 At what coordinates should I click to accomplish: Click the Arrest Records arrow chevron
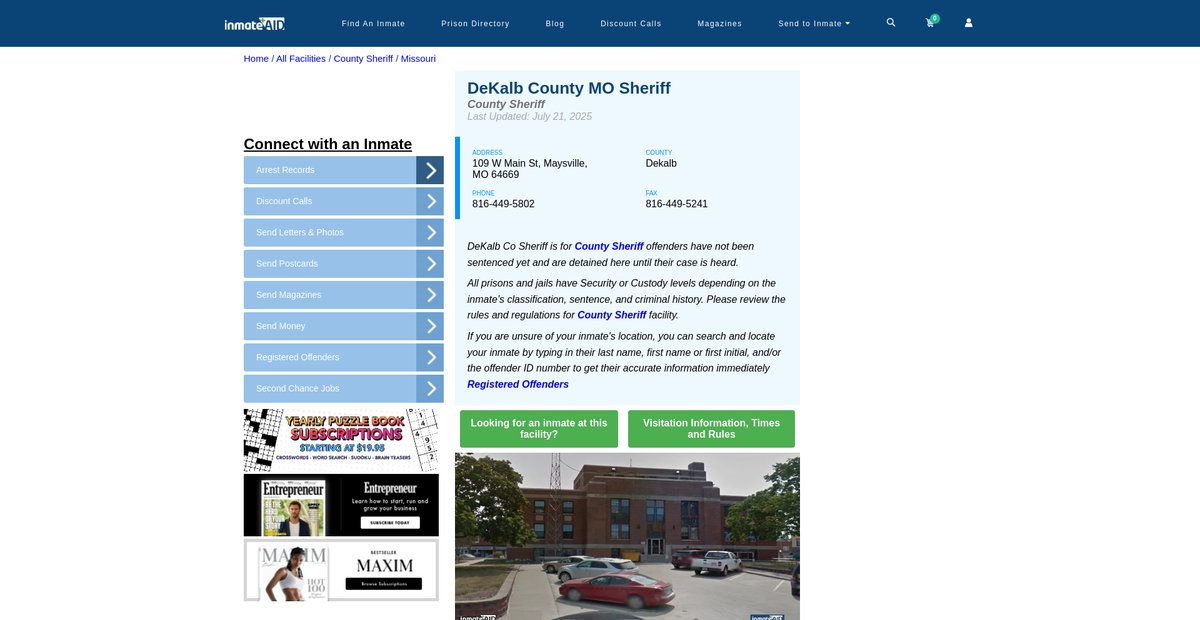pyautogui.click(x=430, y=170)
